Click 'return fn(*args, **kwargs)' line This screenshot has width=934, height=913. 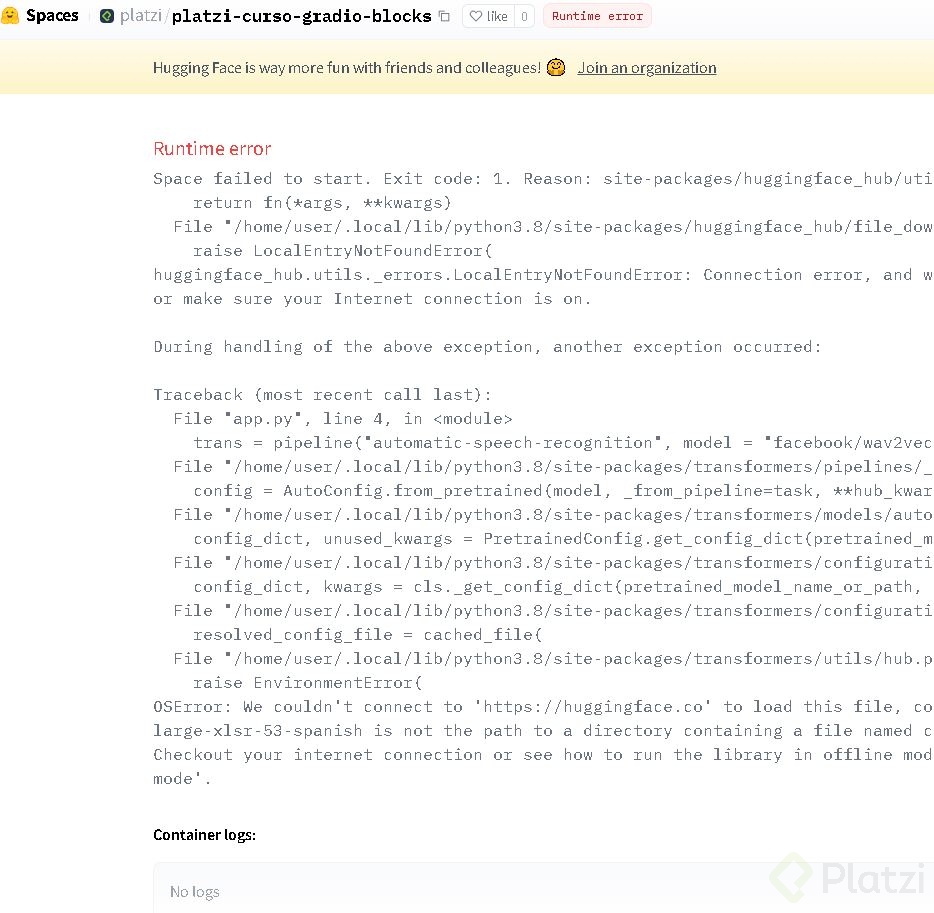click(x=322, y=202)
